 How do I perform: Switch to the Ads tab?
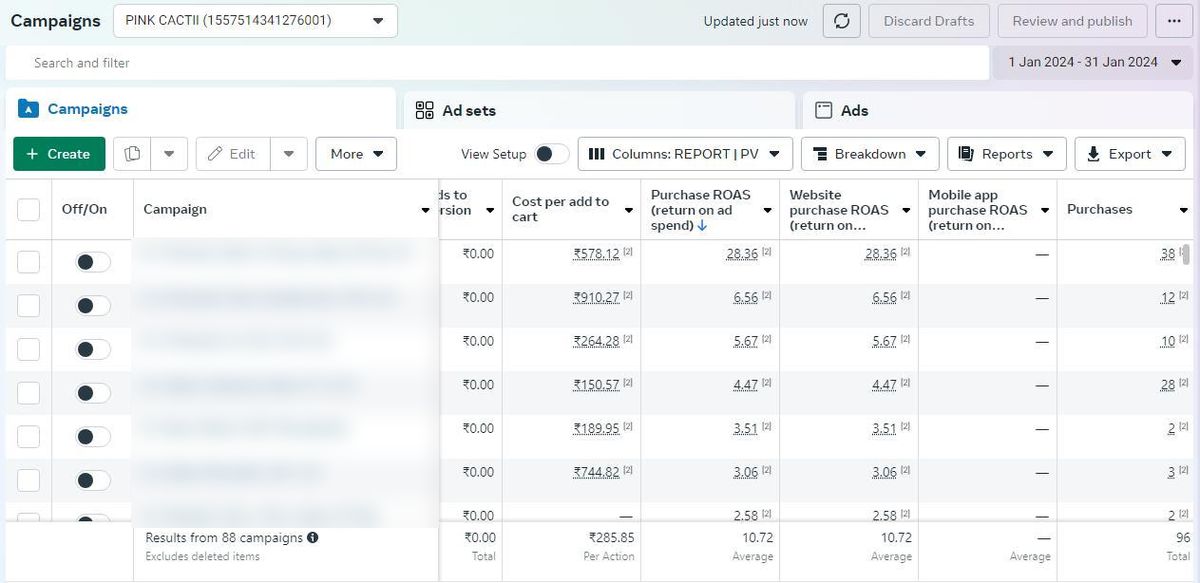point(997,110)
